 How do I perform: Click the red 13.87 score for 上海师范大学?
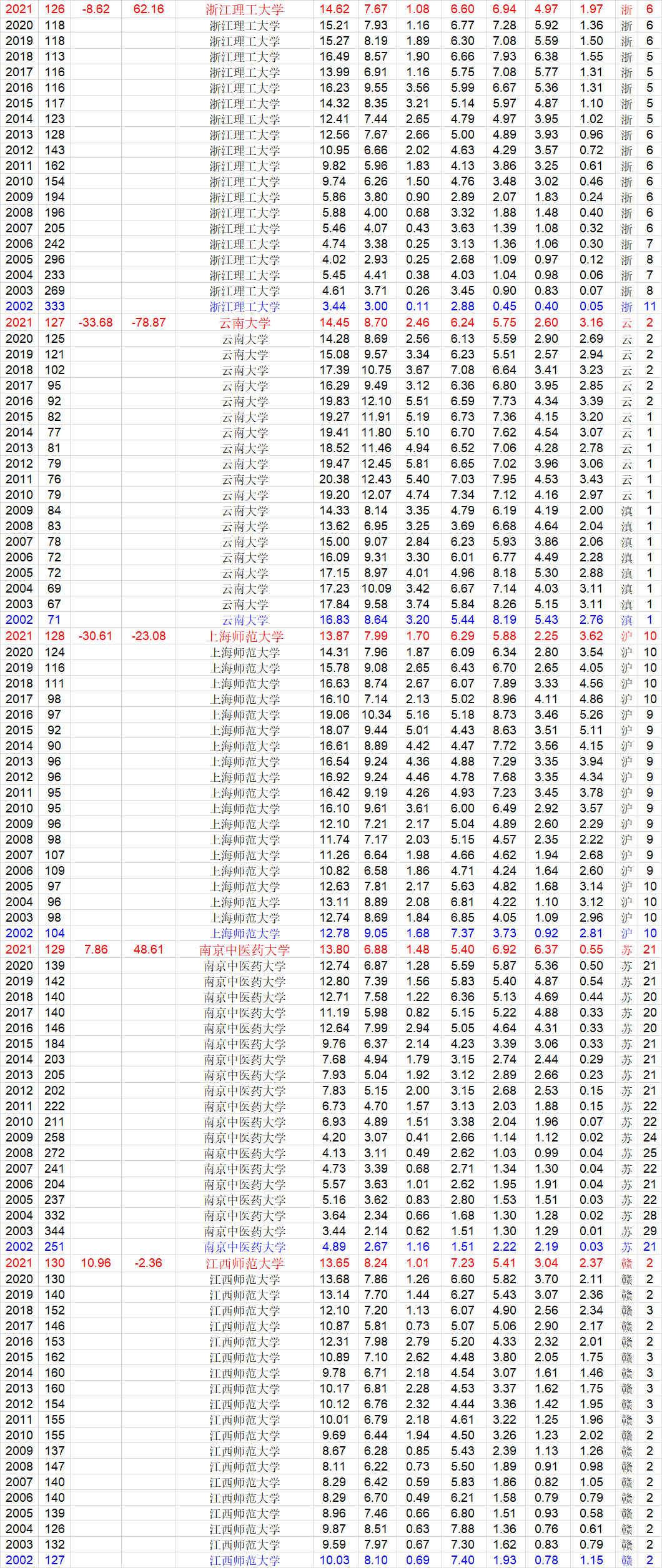coord(334,636)
